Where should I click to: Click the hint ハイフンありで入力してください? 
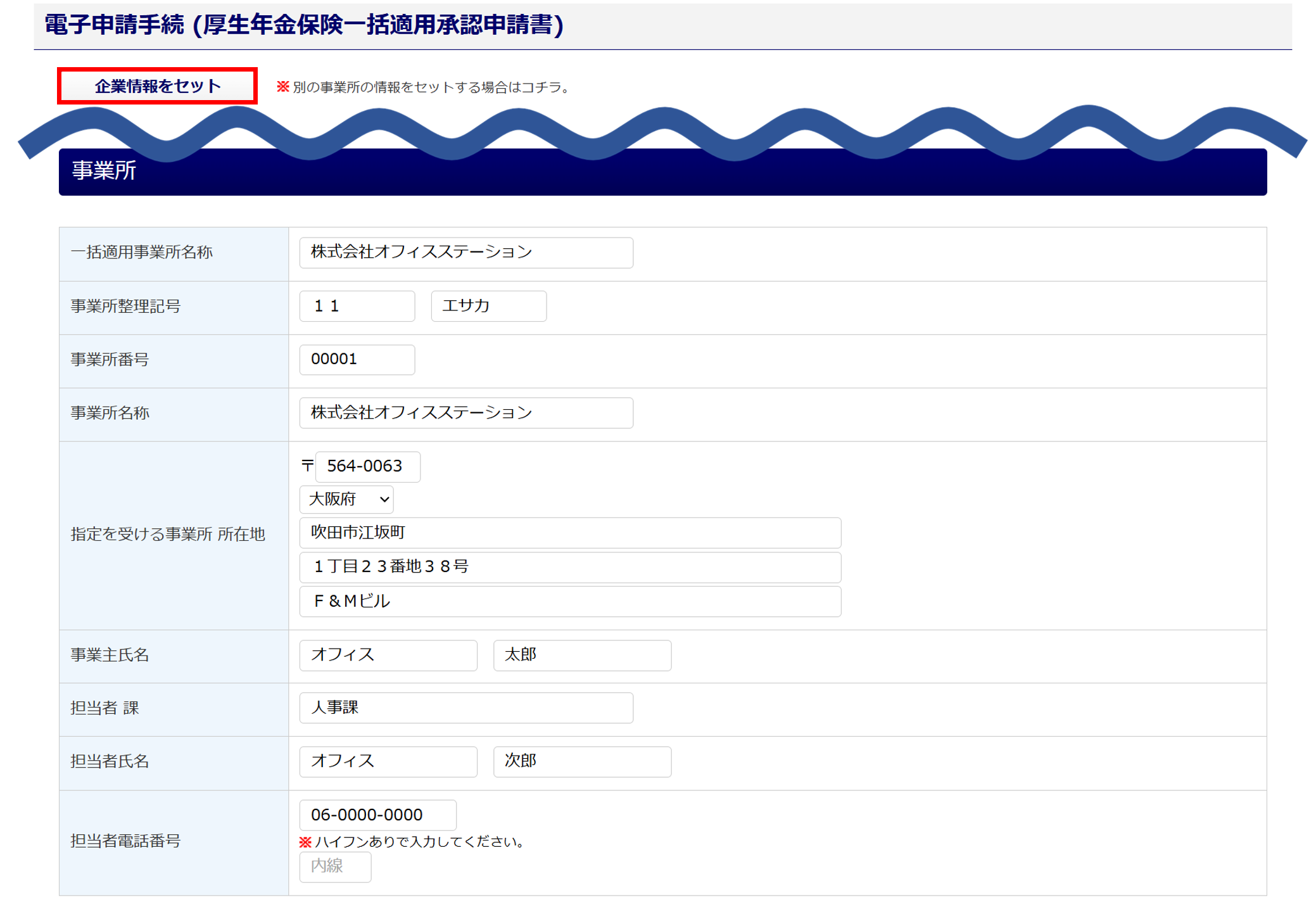coord(419,842)
